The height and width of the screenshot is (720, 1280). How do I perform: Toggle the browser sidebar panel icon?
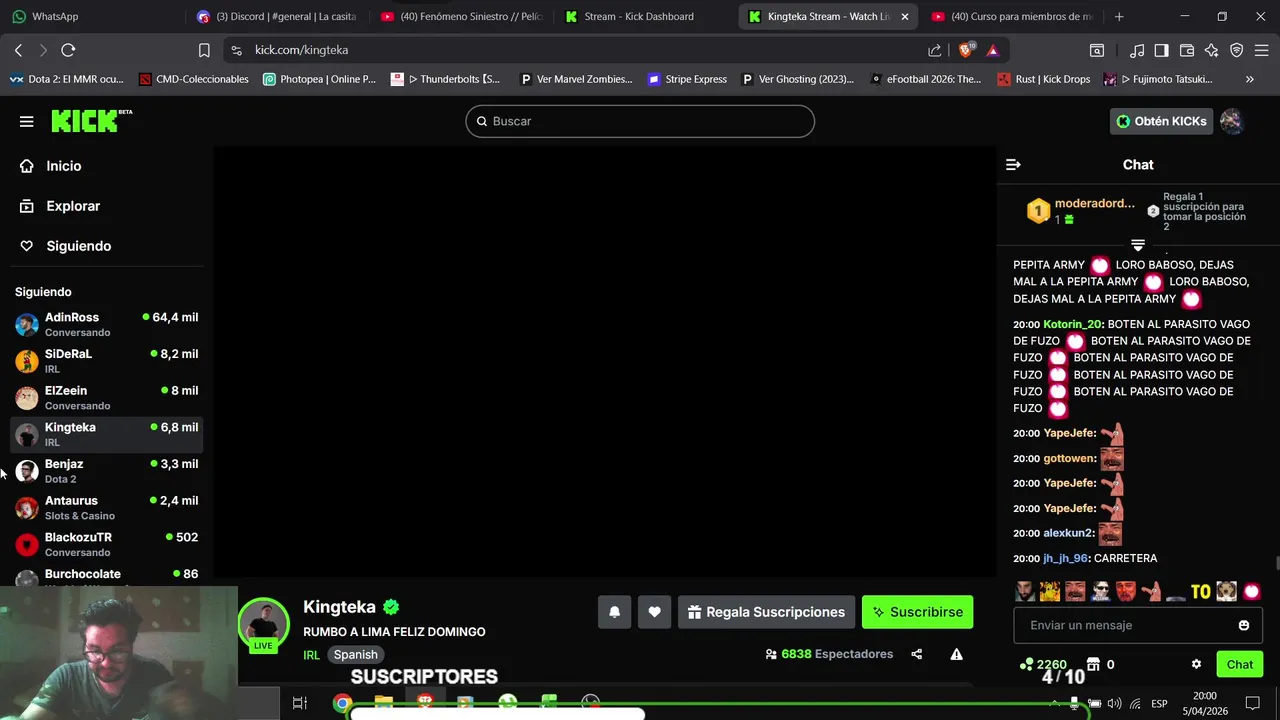[x=1161, y=50]
